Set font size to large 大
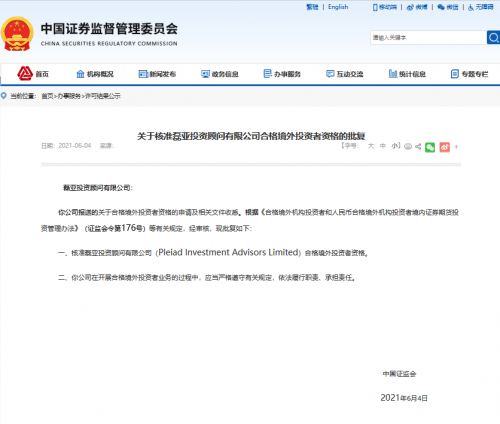The image size is (500, 424). 371,146
